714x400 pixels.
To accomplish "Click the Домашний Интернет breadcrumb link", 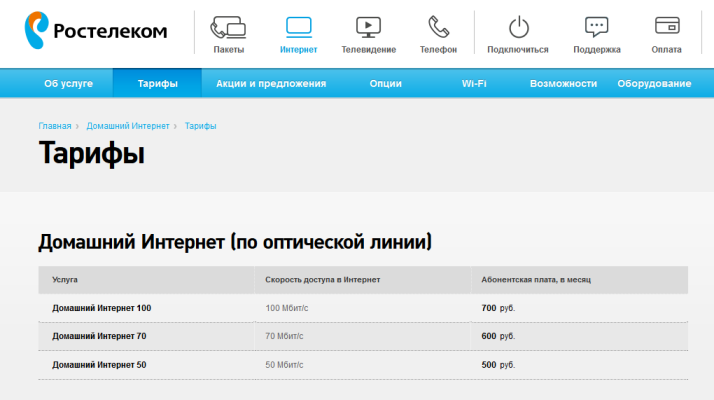I will point(128,126).
